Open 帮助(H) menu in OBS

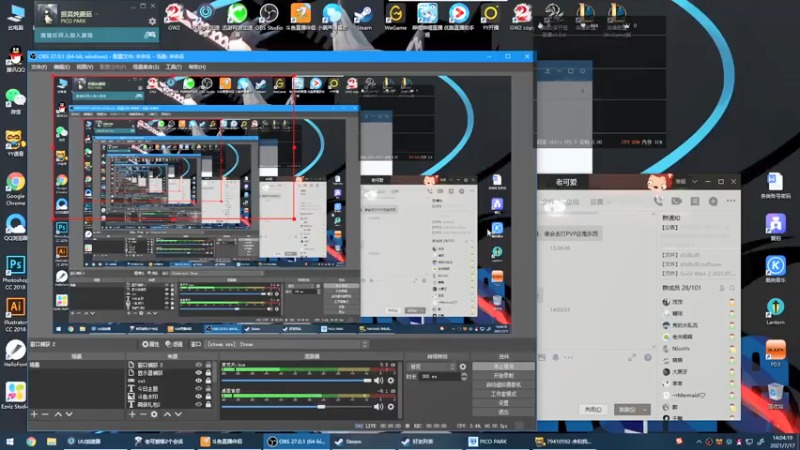click(197, 67)
